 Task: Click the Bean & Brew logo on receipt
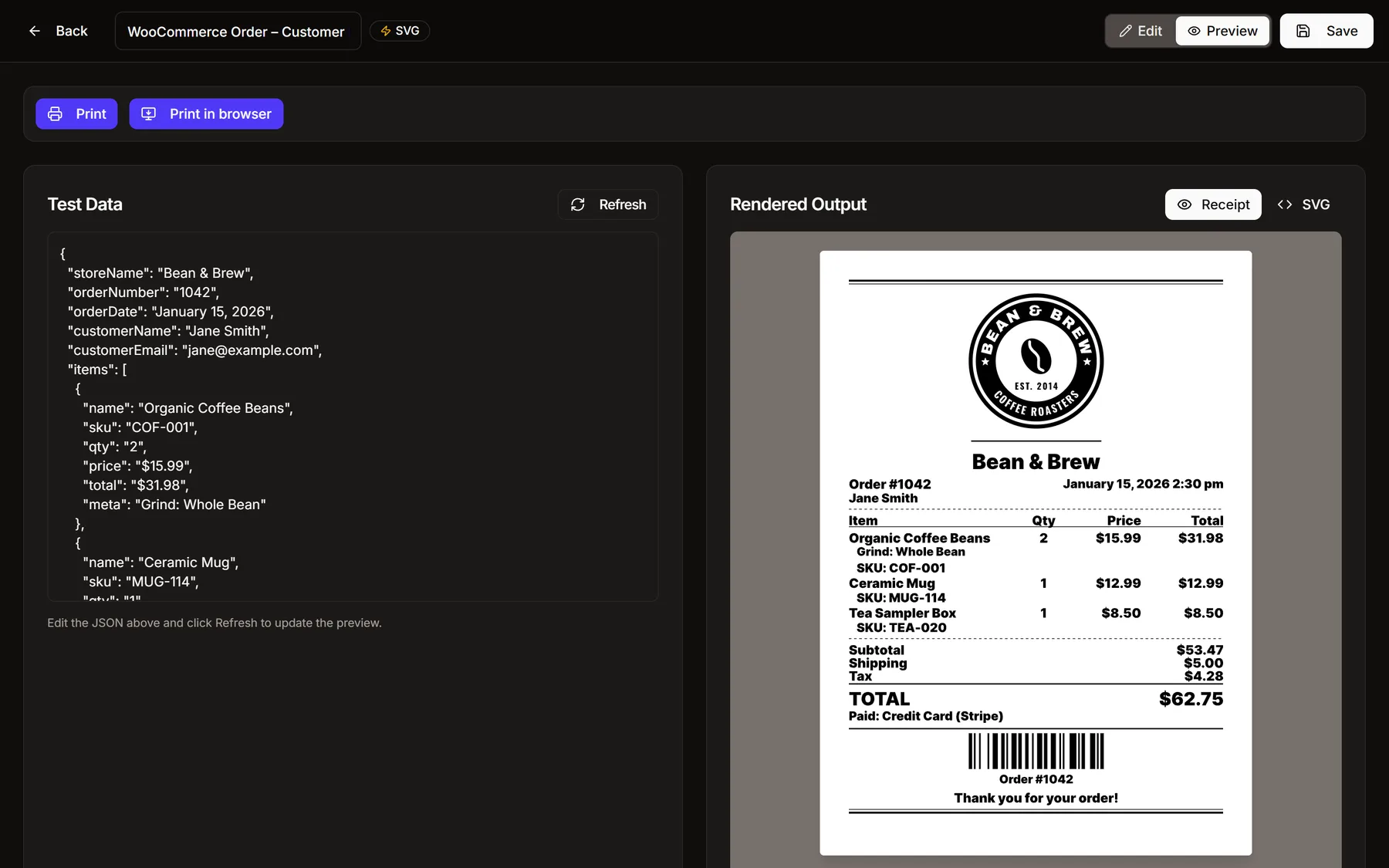coord(1036,361)
